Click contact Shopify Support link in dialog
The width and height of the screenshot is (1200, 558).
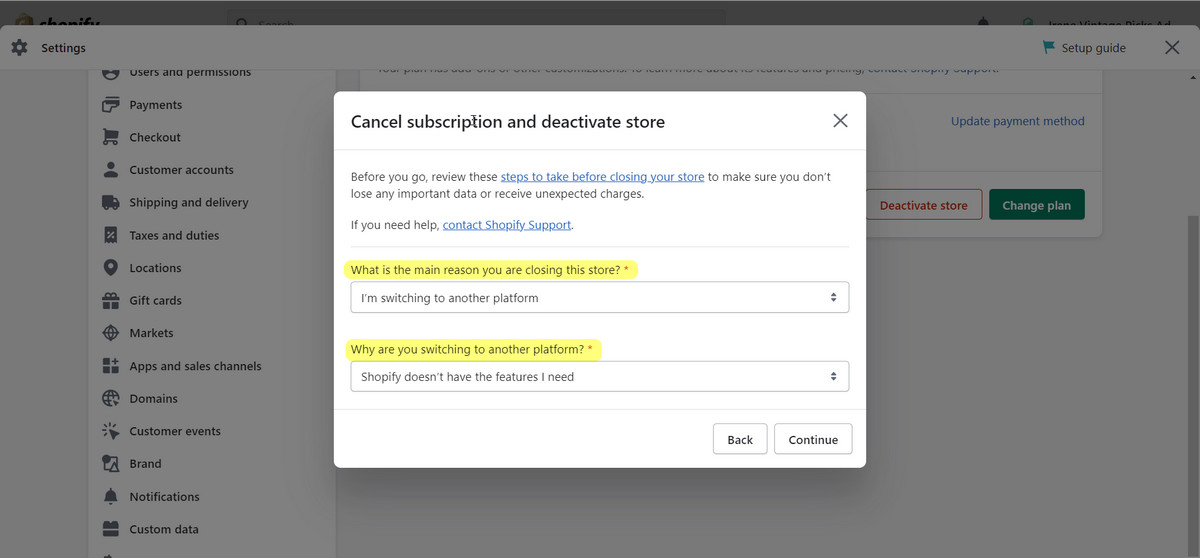point(507,225)
